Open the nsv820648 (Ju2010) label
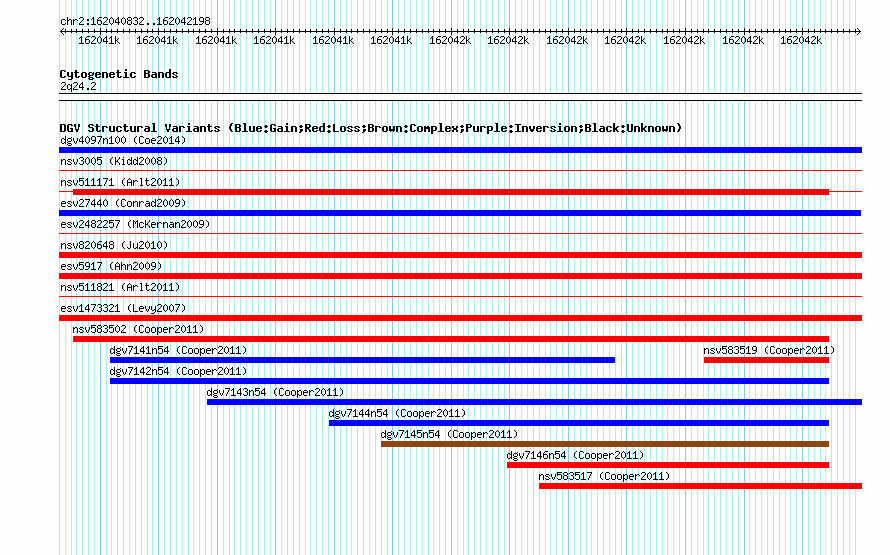The height and width of the screenshot is (555, 890). point(114,245)
